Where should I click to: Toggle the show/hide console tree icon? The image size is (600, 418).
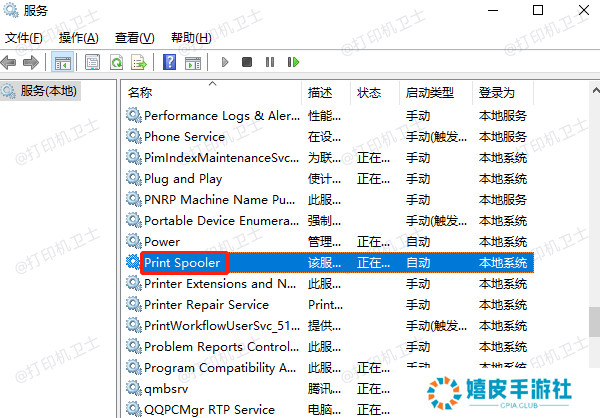click(62, 62)
